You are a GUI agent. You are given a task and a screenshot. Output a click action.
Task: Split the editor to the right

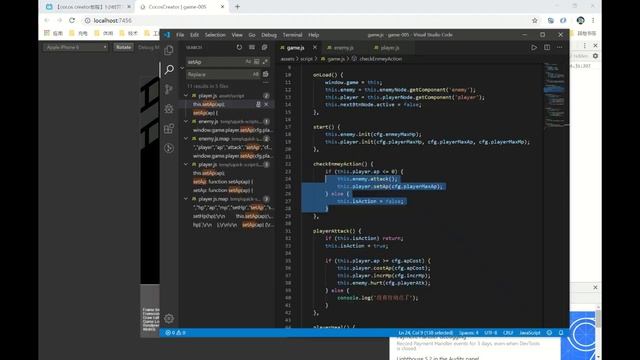[547, 47]
